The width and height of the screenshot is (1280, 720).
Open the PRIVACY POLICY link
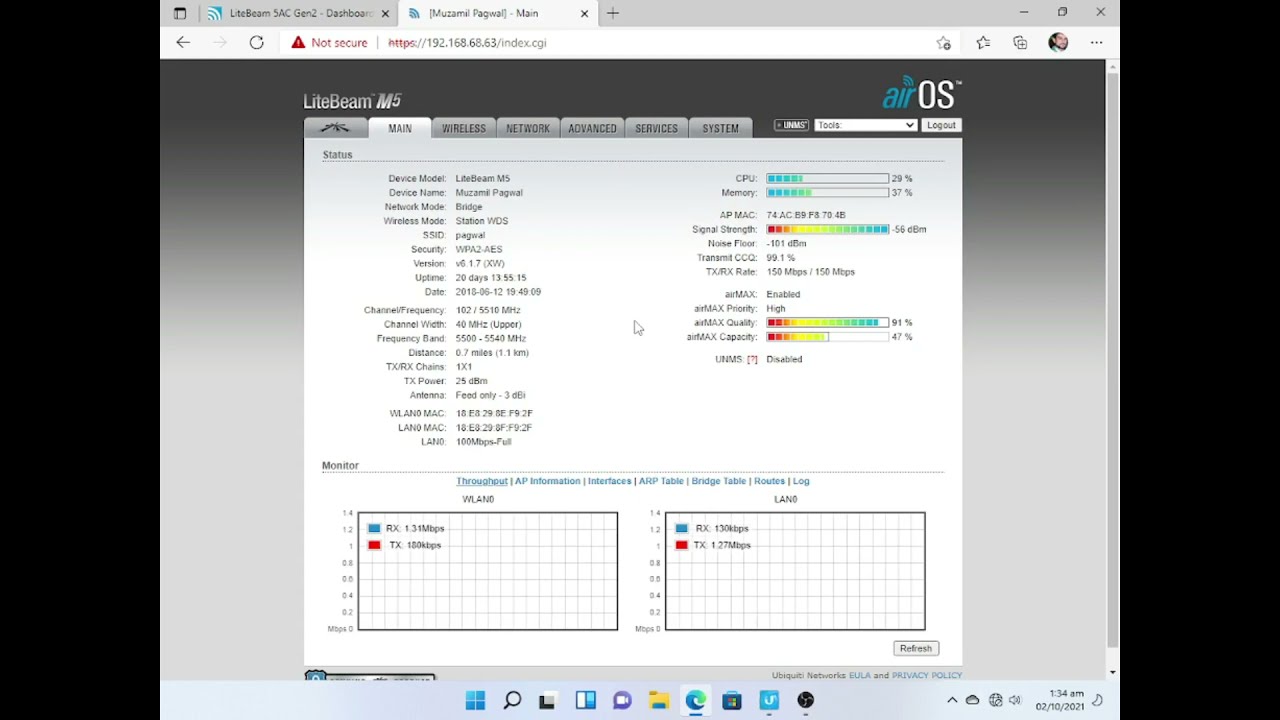[x=927, y=675]
